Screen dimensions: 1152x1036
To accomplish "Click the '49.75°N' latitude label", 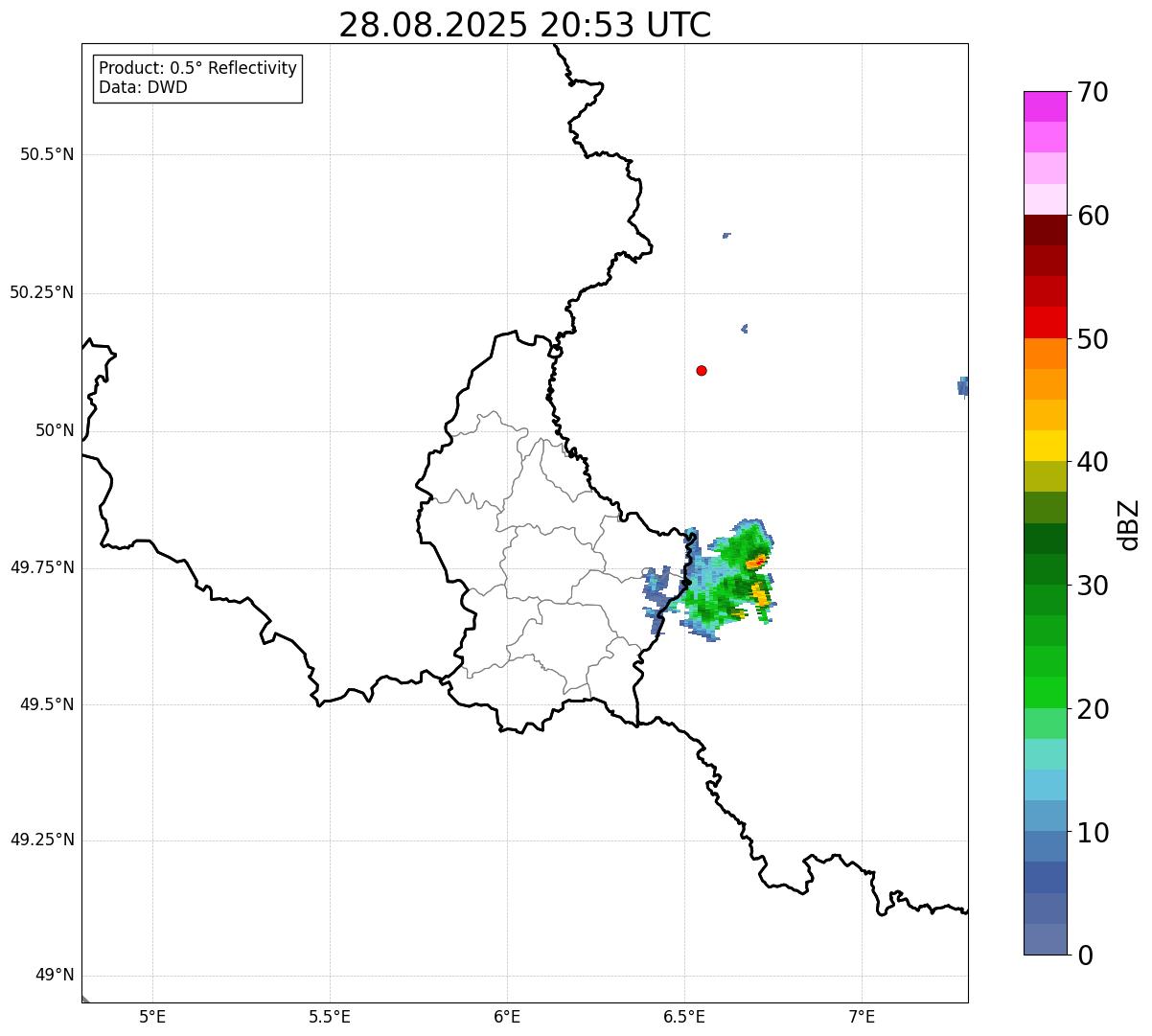I will 42,567.
